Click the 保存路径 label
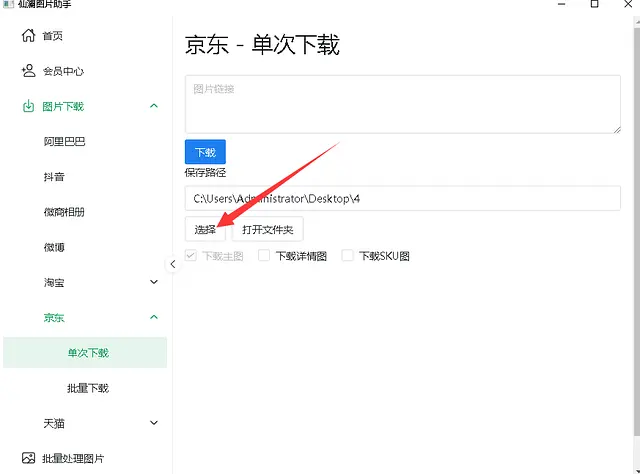640x474 pixels. tap(205, 172)
